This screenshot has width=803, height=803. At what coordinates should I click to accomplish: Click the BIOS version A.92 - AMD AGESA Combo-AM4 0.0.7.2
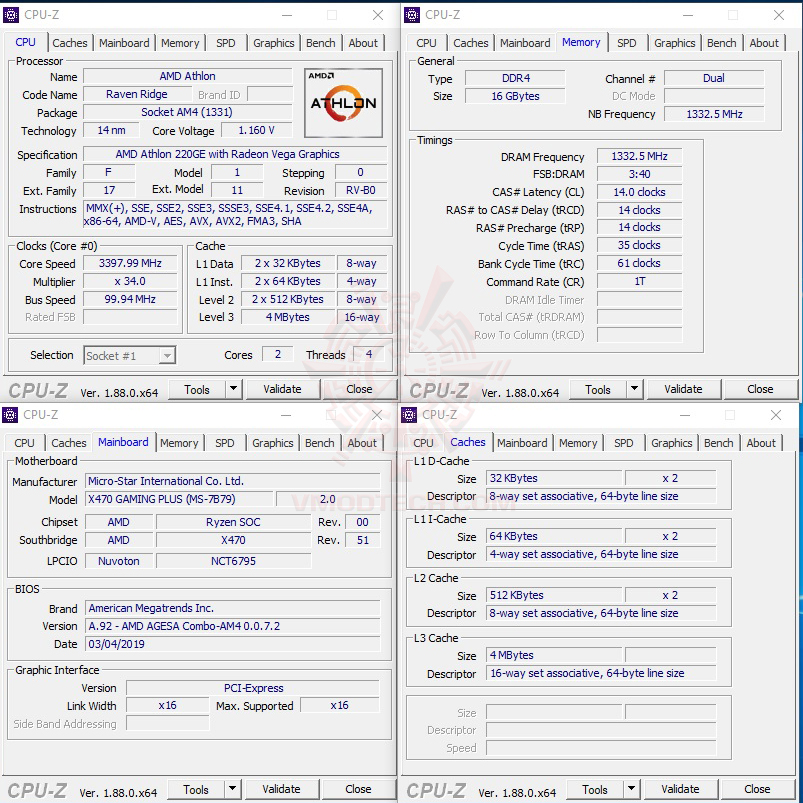233,626
